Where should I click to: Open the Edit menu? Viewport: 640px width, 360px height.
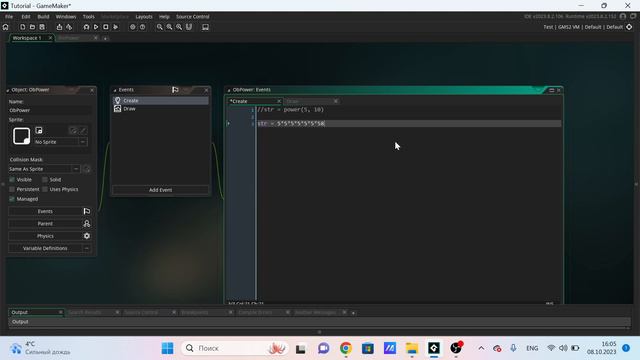tap(26, 17)
